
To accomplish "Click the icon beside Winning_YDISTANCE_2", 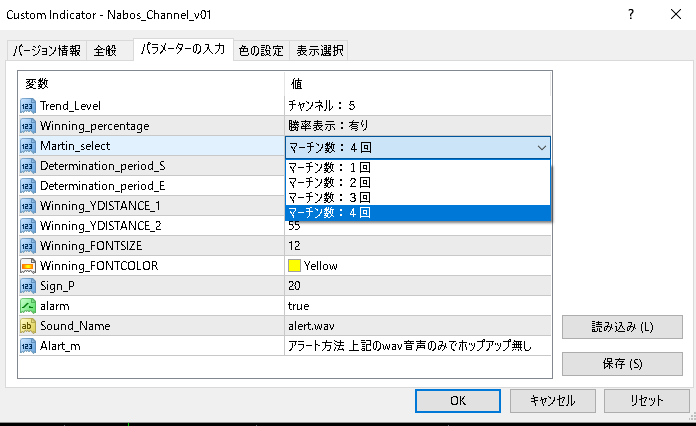I will coord(28,226).
